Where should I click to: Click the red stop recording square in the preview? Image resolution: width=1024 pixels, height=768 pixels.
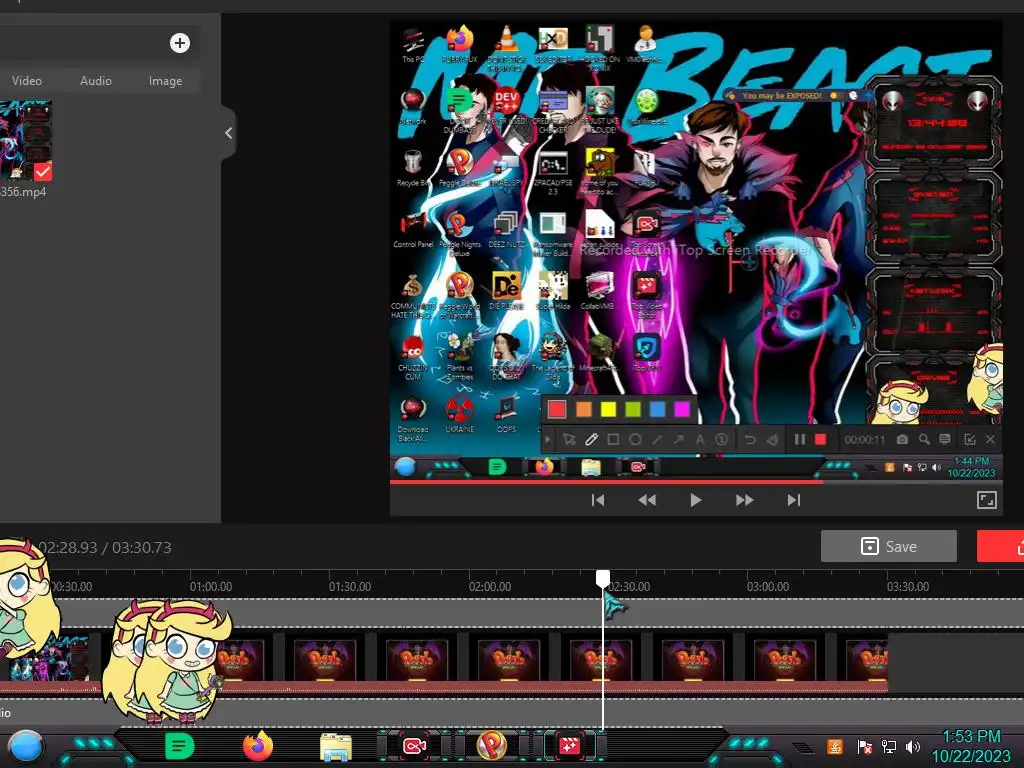pos(820,440)
